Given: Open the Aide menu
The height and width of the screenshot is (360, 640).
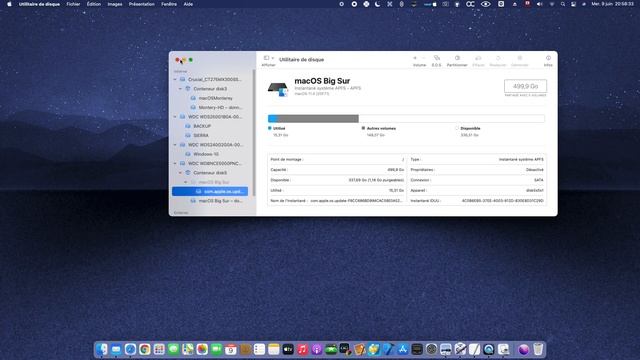Looking at the screenshot, I should click(x=188, y=4).
